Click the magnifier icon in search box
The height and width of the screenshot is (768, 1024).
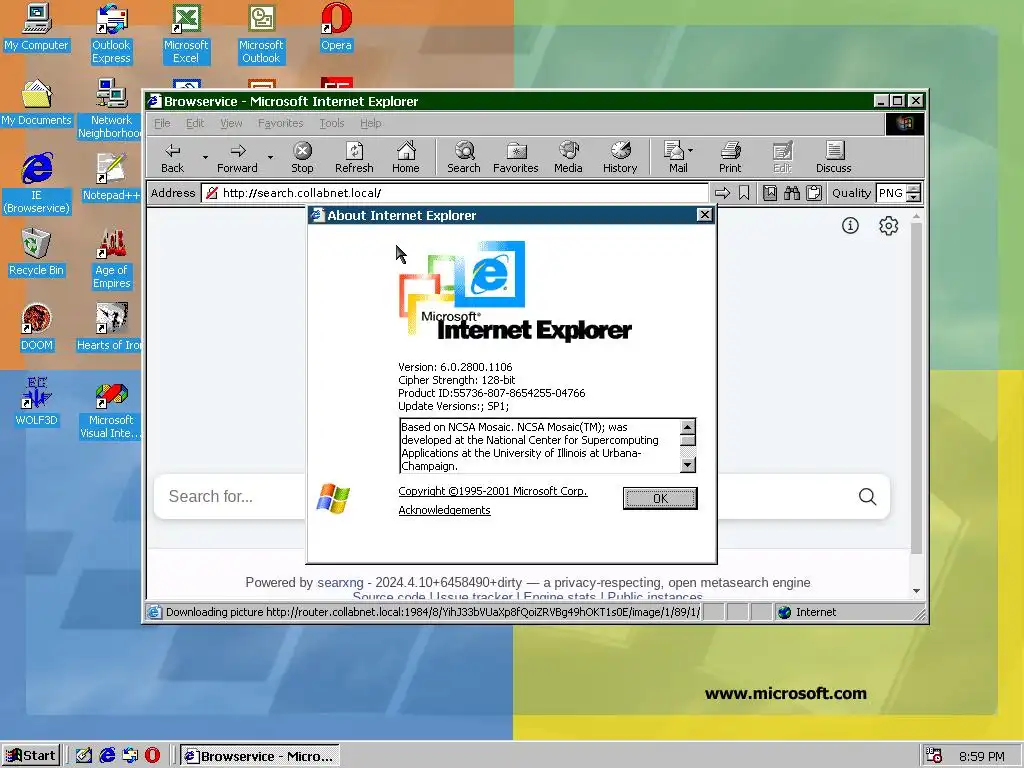pos(867,496)
